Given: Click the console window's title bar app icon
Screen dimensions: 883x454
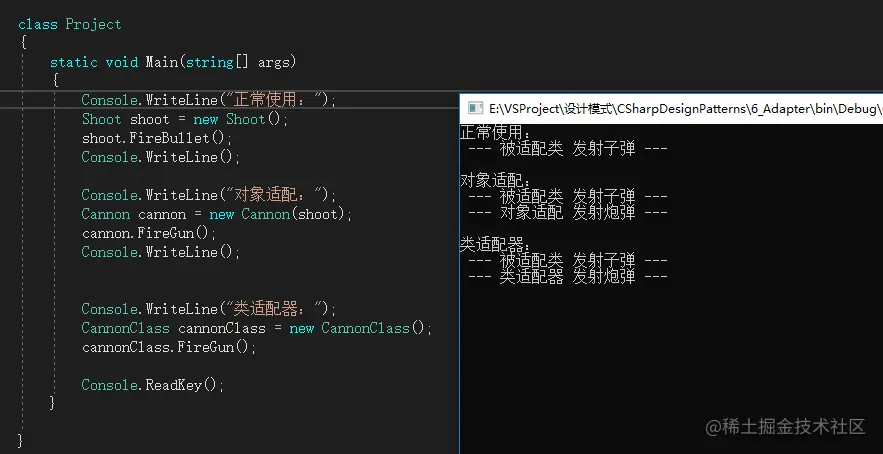Looking at the screenshot, I should pos(476,108).
